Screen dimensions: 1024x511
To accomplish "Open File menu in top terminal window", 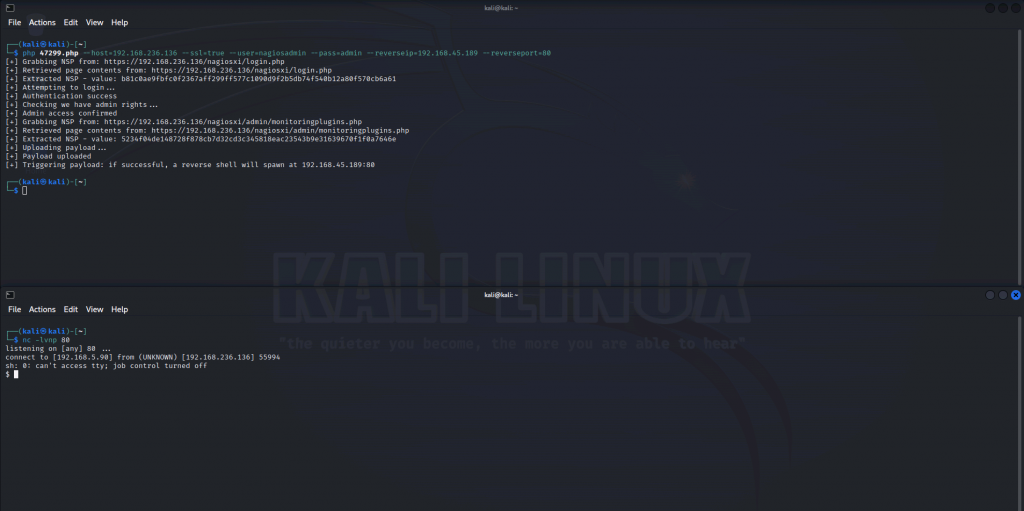I will tap(14, 22).
